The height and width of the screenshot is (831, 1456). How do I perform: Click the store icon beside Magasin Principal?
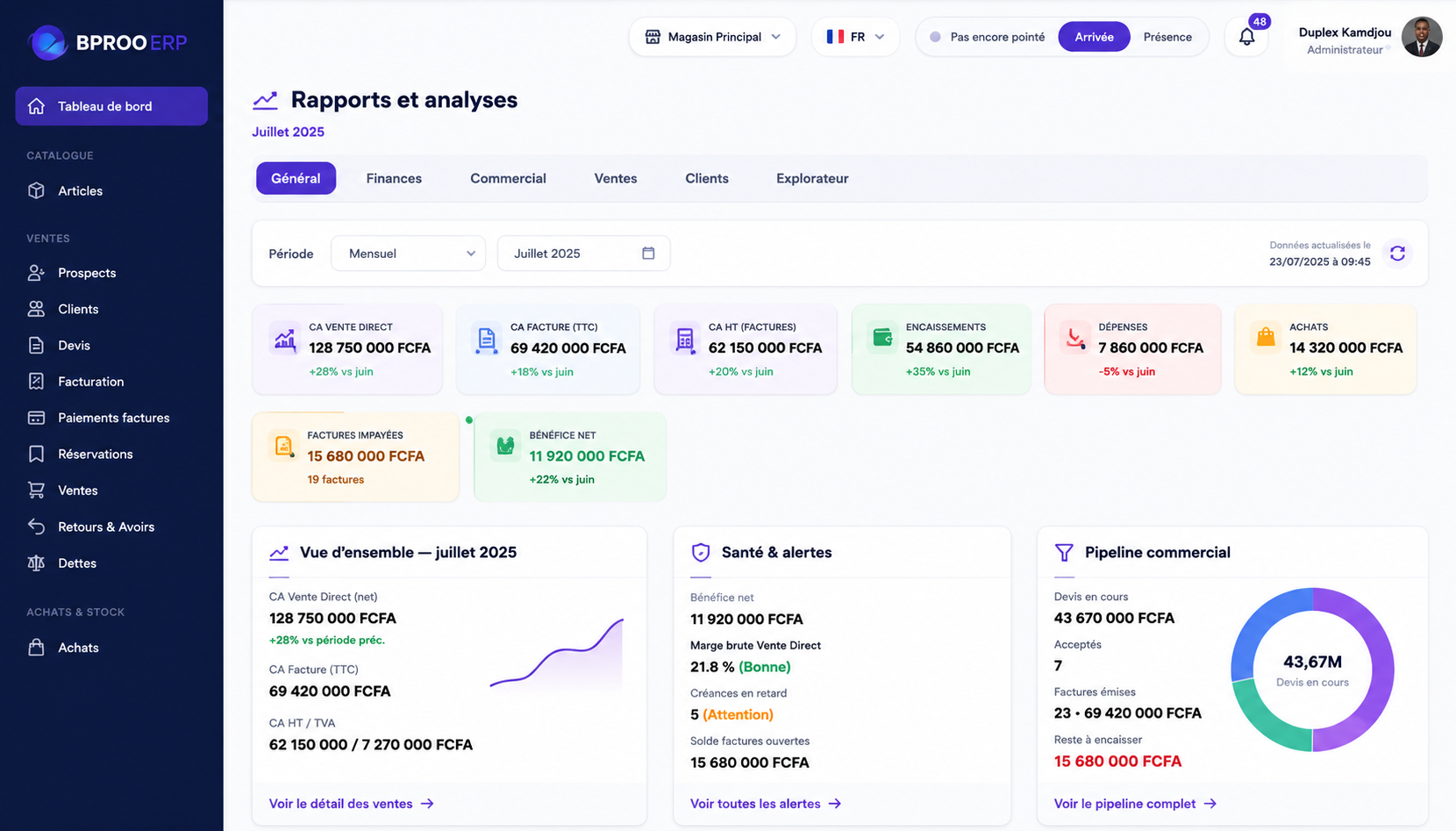click(x=653, y=37)
